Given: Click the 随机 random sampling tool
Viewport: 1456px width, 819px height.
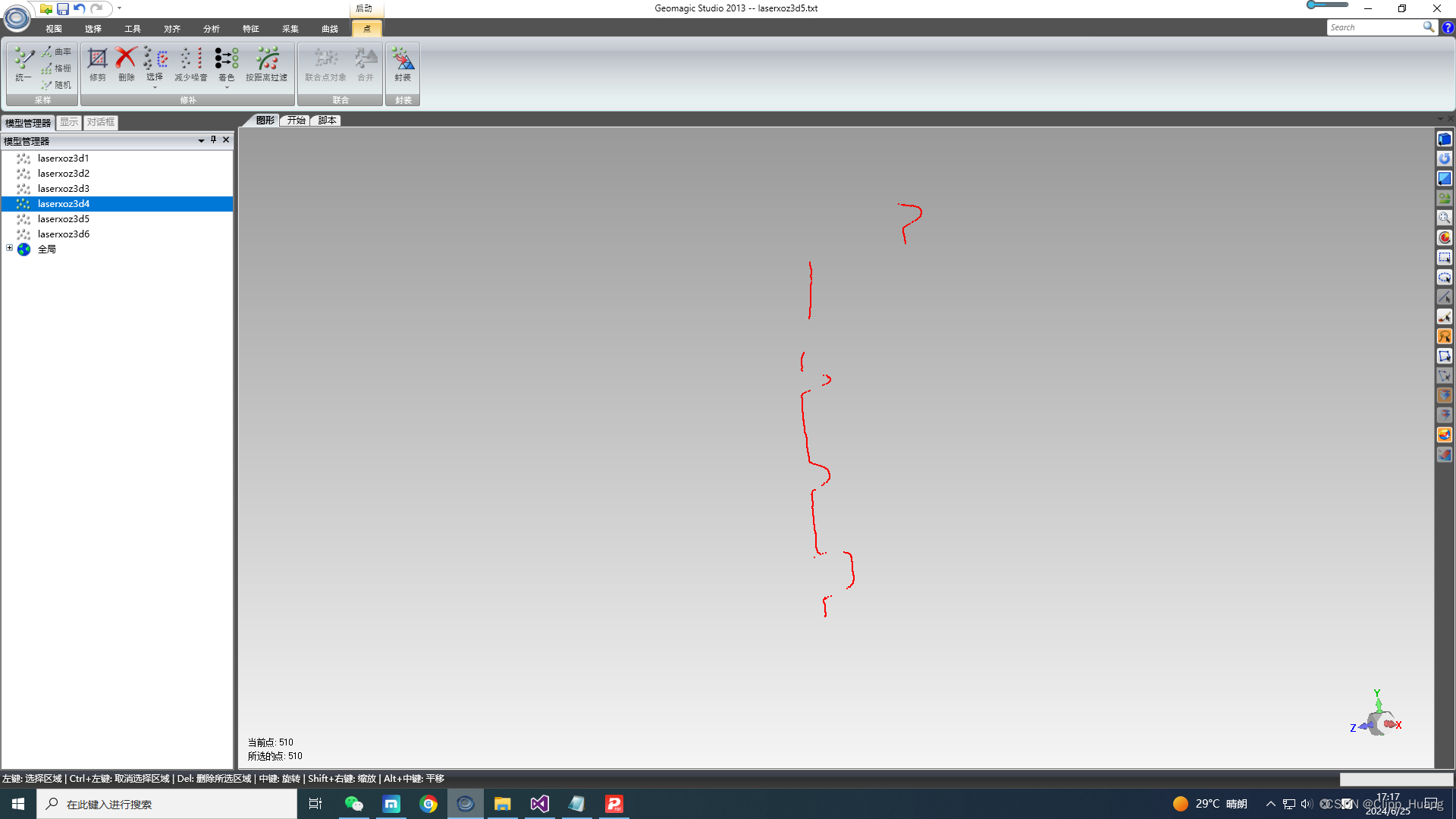Looking at the screenshot, I should (x=56, y=85).
